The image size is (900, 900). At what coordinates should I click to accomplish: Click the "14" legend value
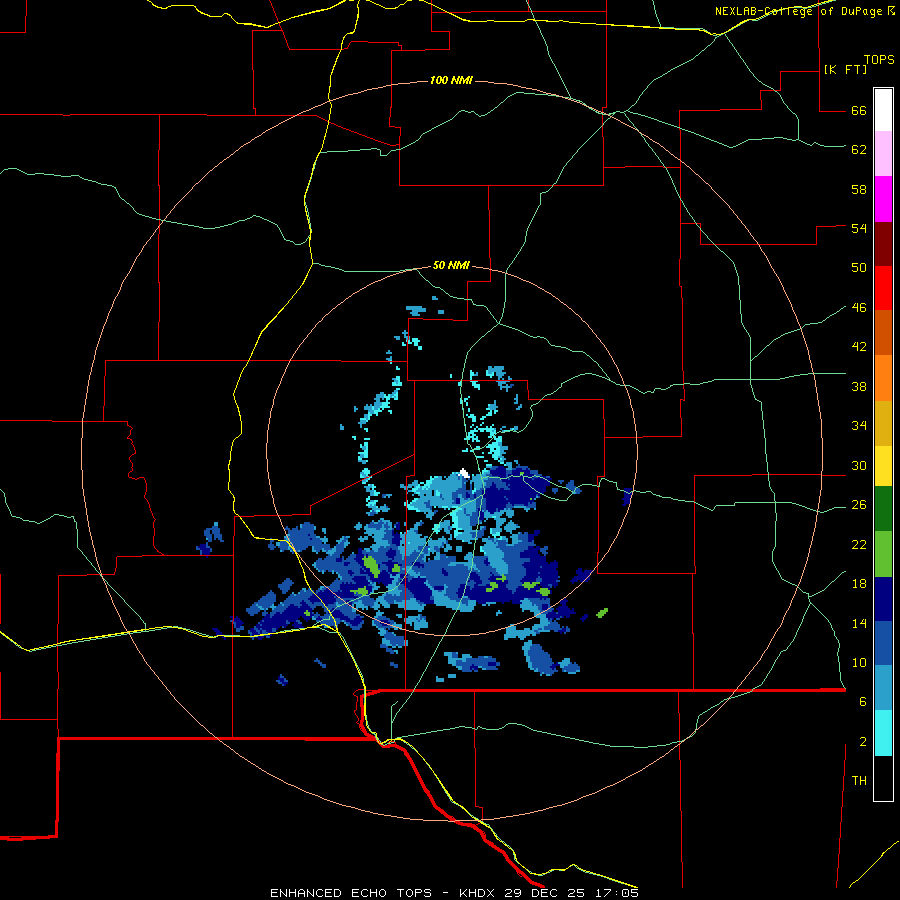(859, 623)
